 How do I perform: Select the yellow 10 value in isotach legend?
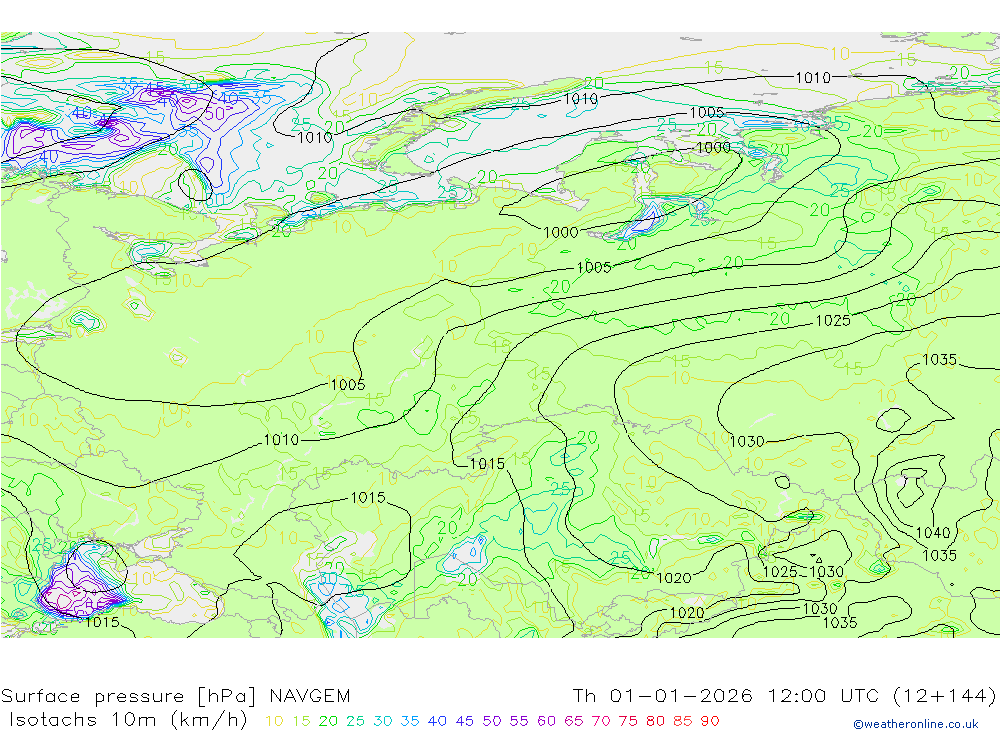pyautogui.click(x=274, y=721)
